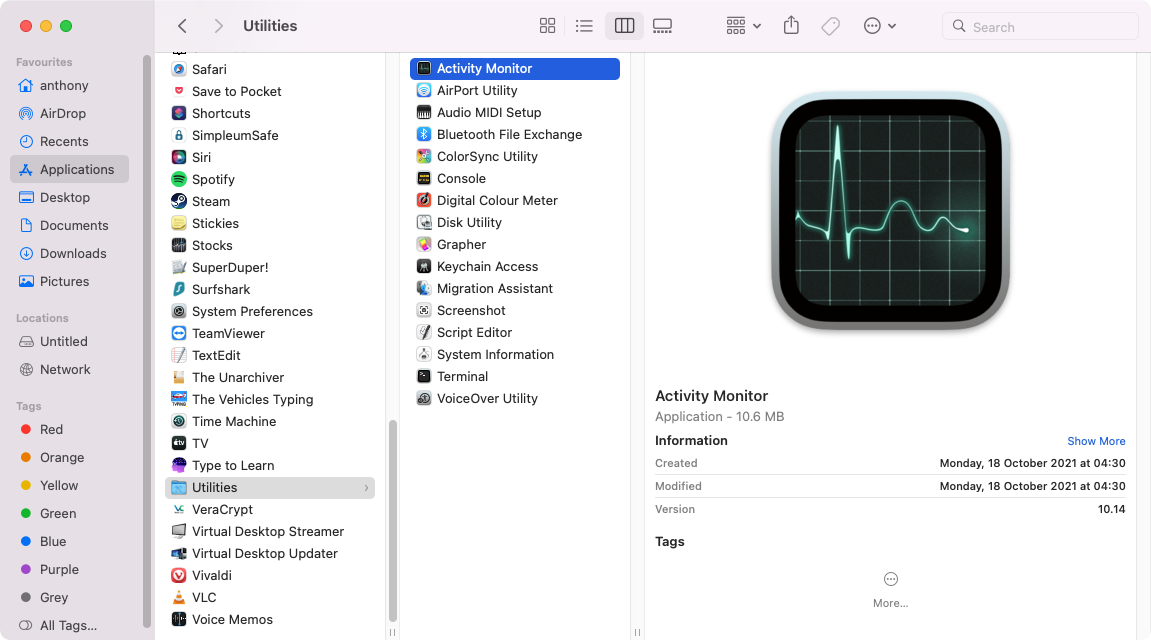1151x640 pixels.
Task: Select the Terminal icon
Action: (x=424, y=377)
